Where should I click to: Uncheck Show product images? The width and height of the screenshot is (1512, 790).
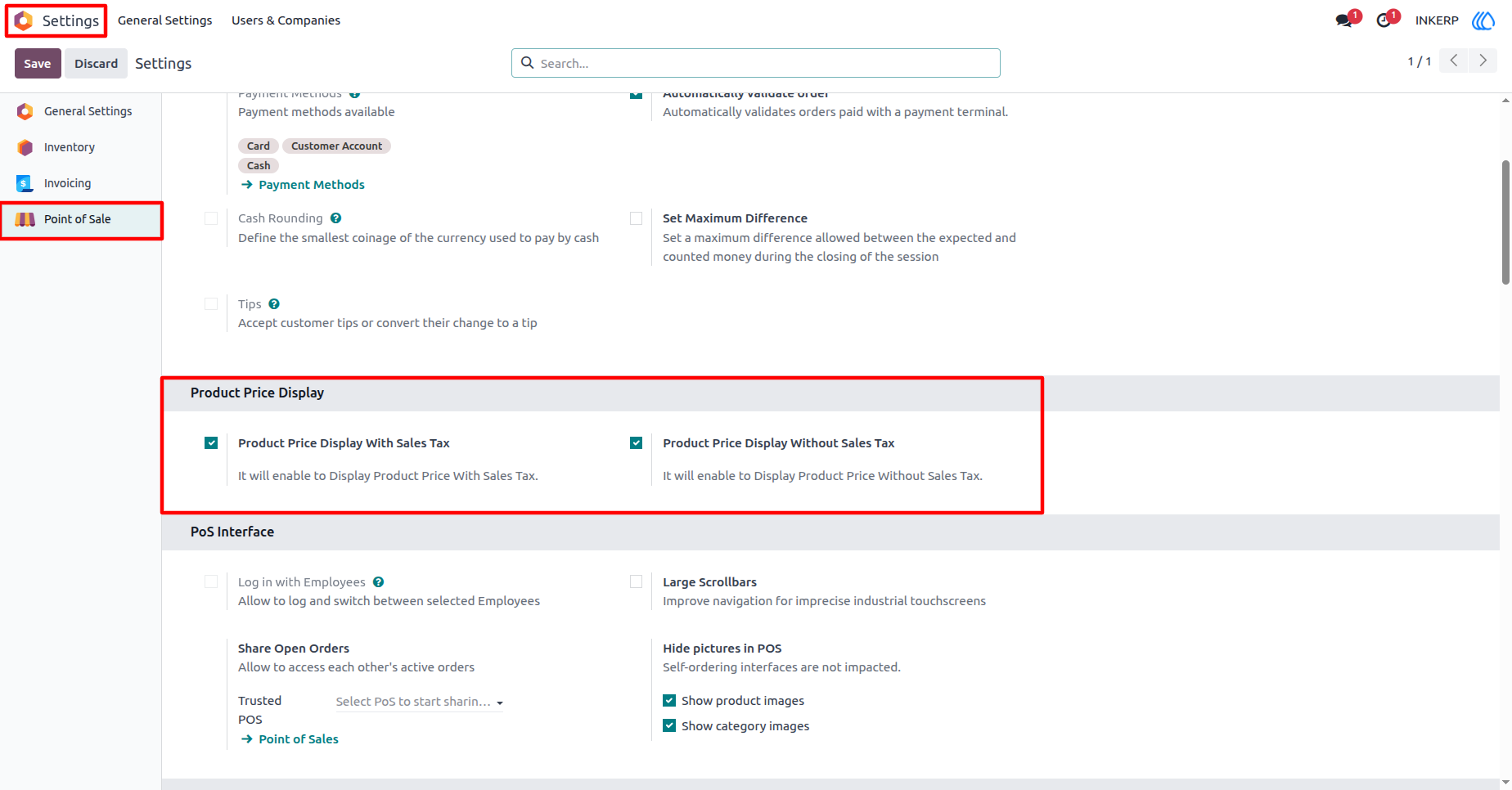[669, 701]
